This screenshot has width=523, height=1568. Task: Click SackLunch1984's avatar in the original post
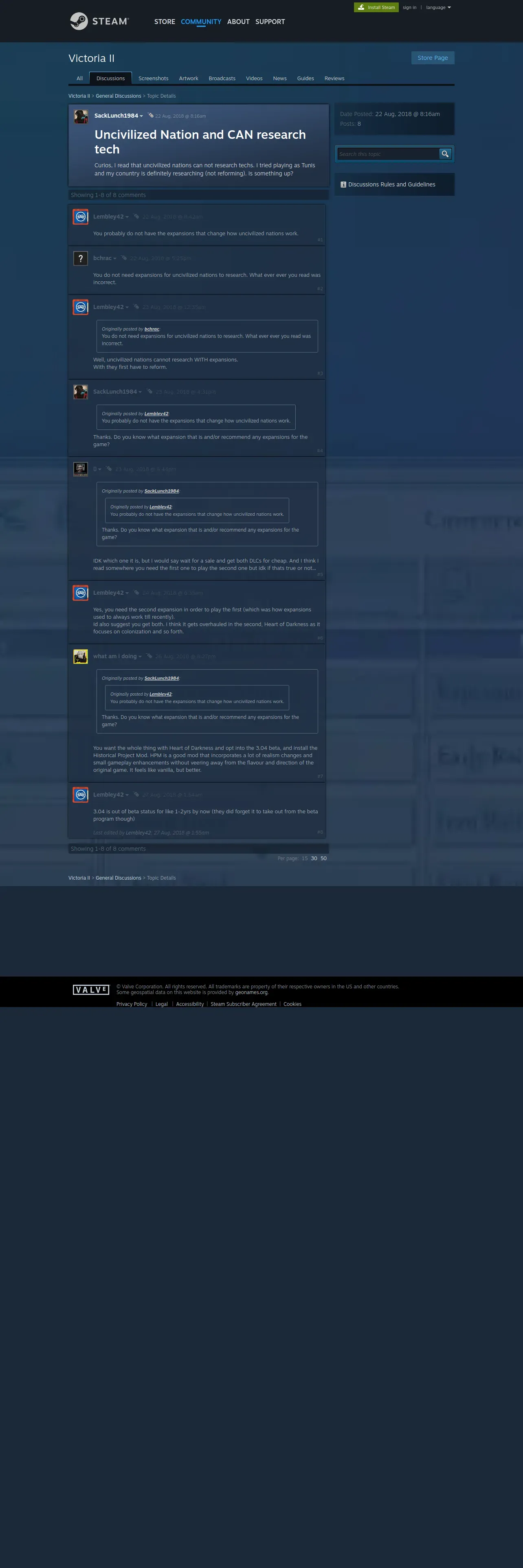point(81,116)
